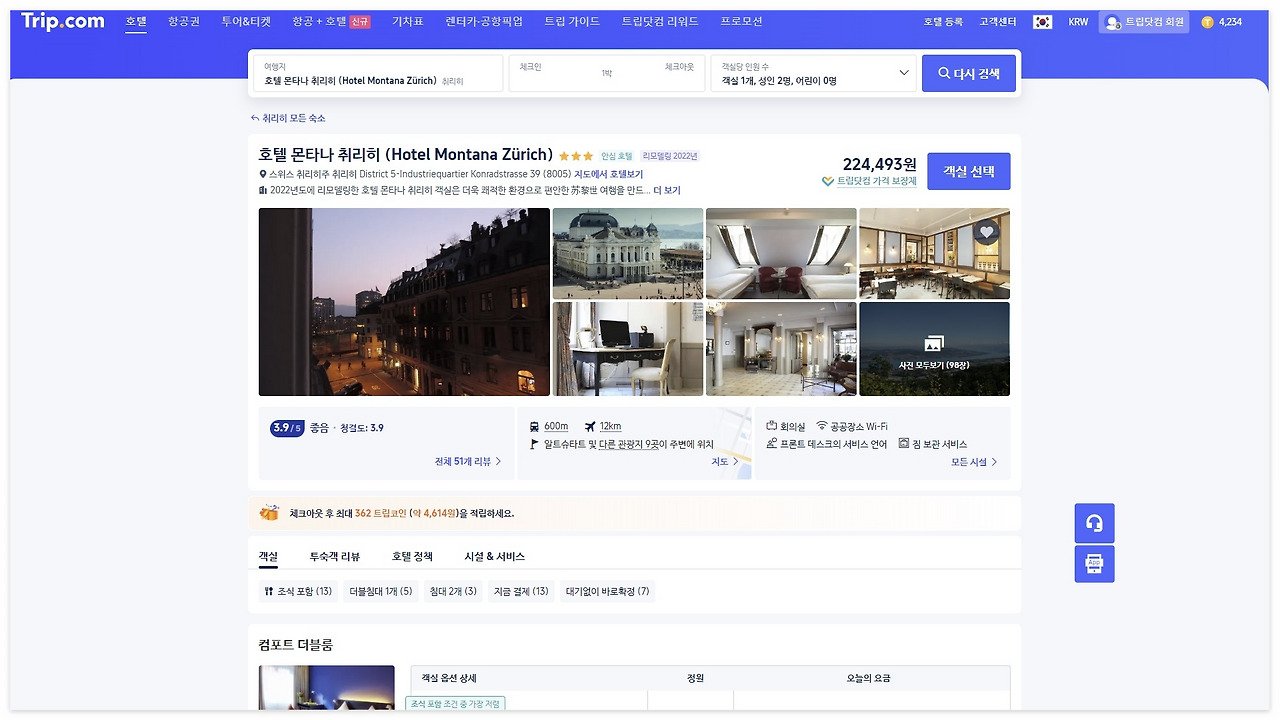The image size is (1280, 720).
Task: Click the 공공장소 Wi-Fi icon
Action: pos(822,426)
